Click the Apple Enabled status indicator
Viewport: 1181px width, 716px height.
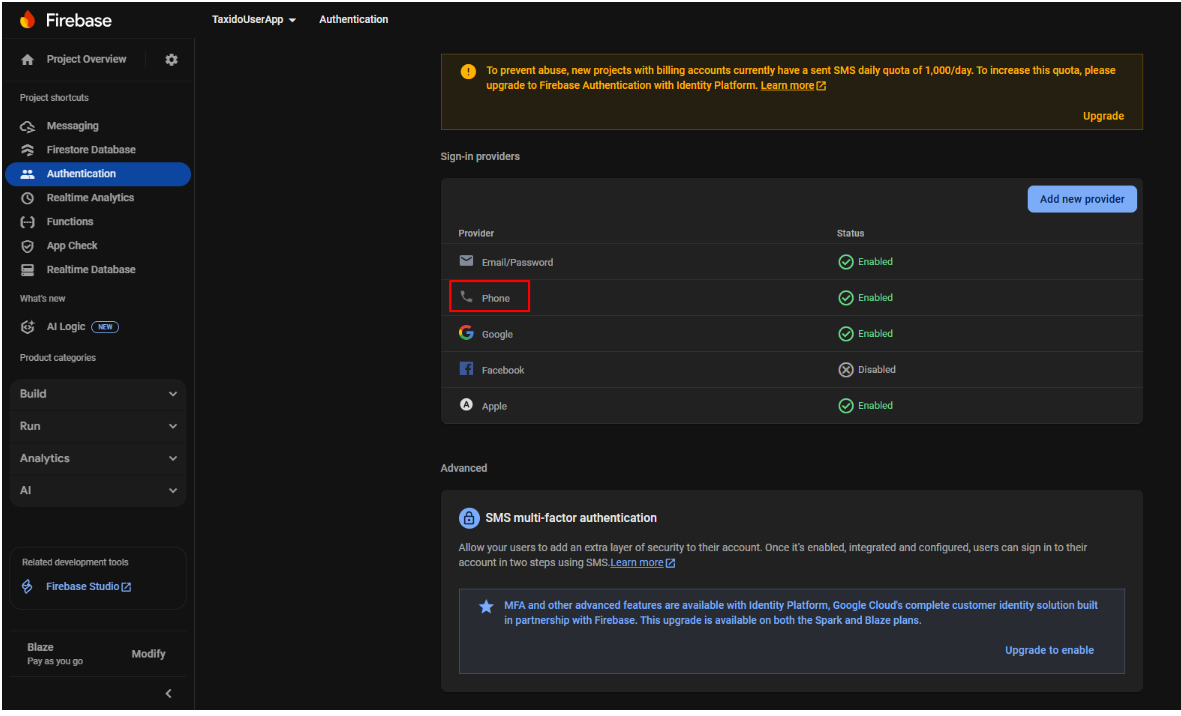(865, 406)
